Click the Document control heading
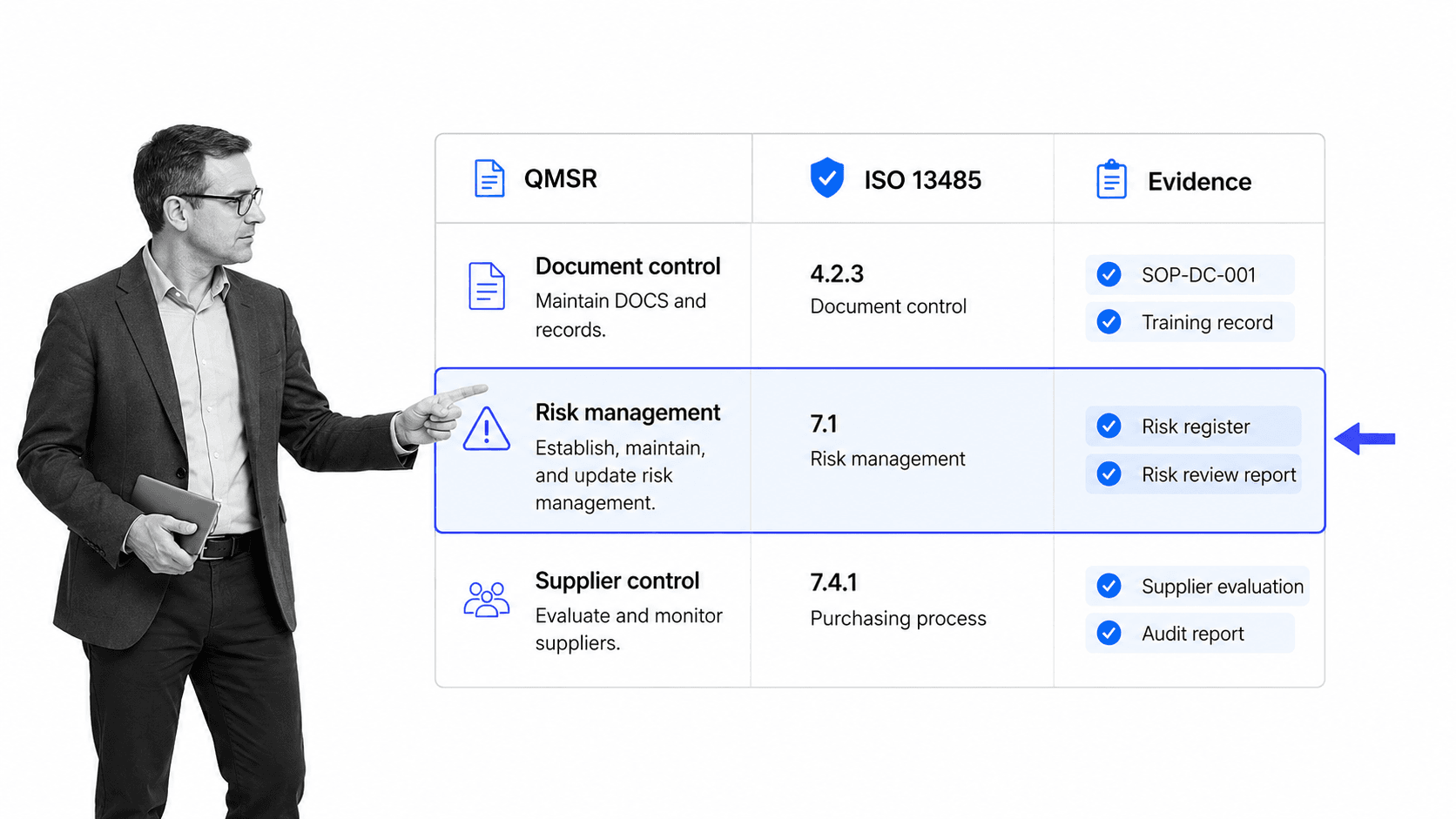The width and height of the screenshot is (1456, 819). pyautogui.click(x=628, y=266)
